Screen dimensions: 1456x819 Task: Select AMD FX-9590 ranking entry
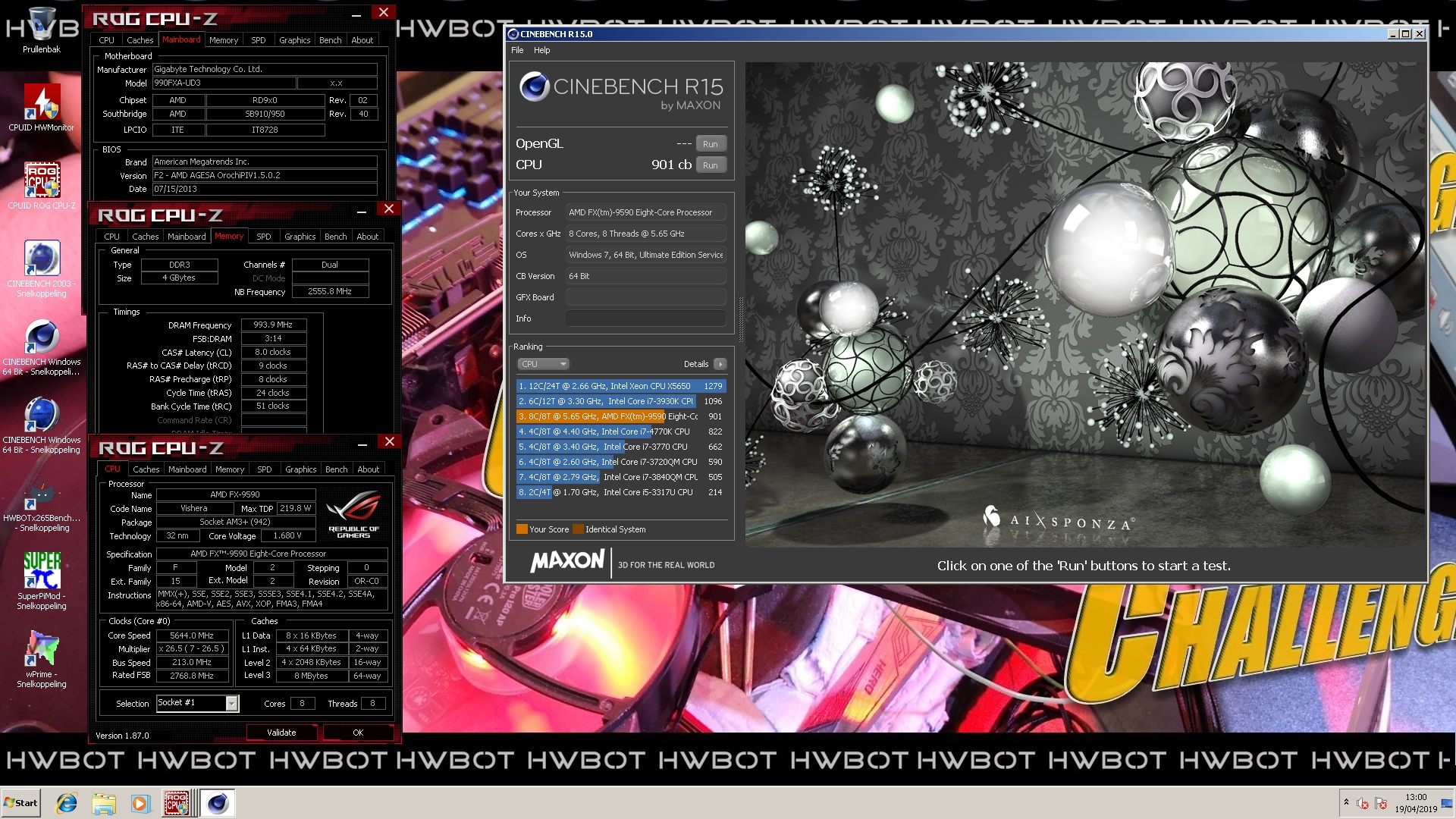[620, 416]
